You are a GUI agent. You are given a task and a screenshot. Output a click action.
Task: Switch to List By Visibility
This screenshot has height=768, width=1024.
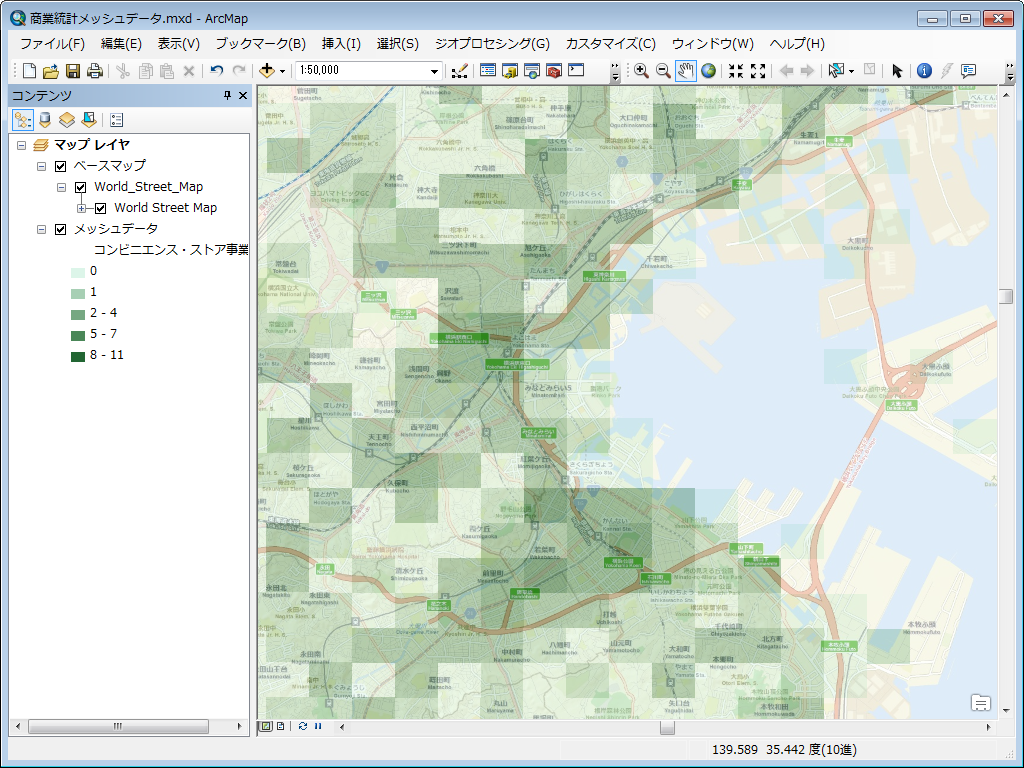pyautogui.click(x=67, y=120)
